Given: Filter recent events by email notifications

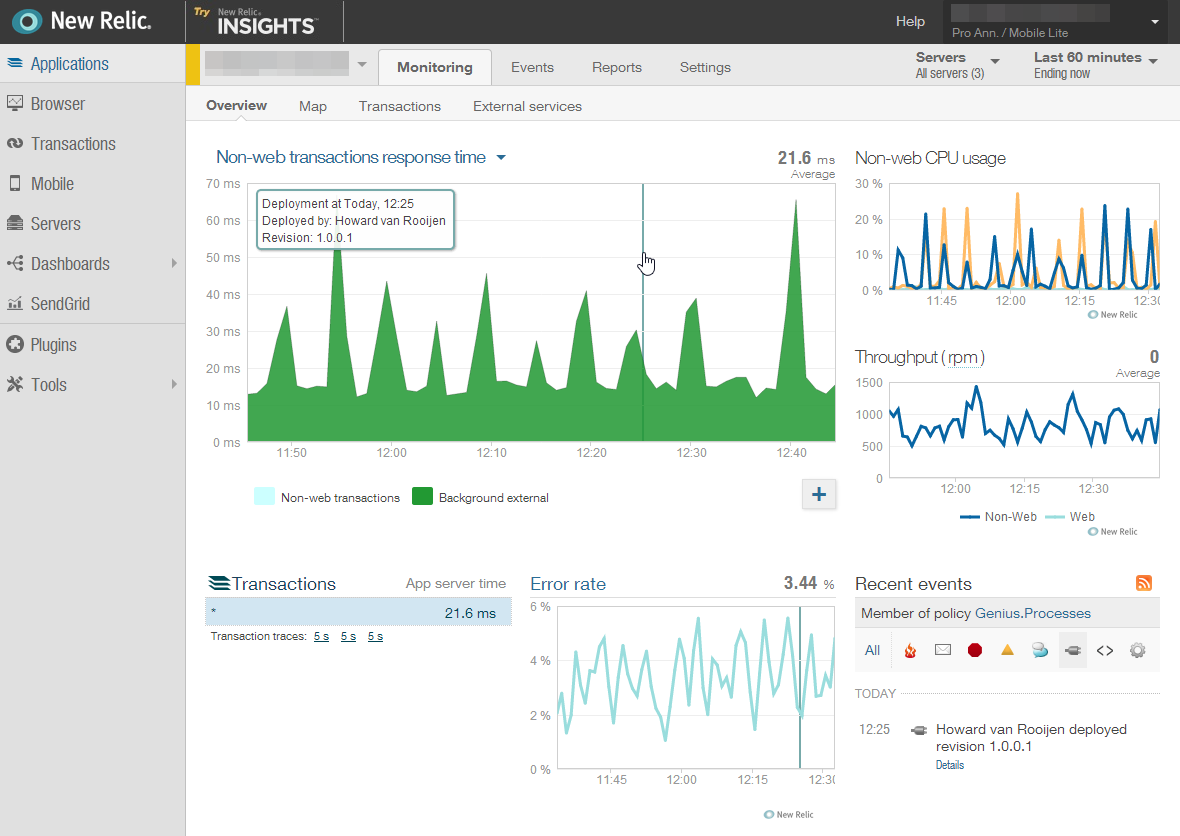Looking at the screenshot, I should pos(942,649).
